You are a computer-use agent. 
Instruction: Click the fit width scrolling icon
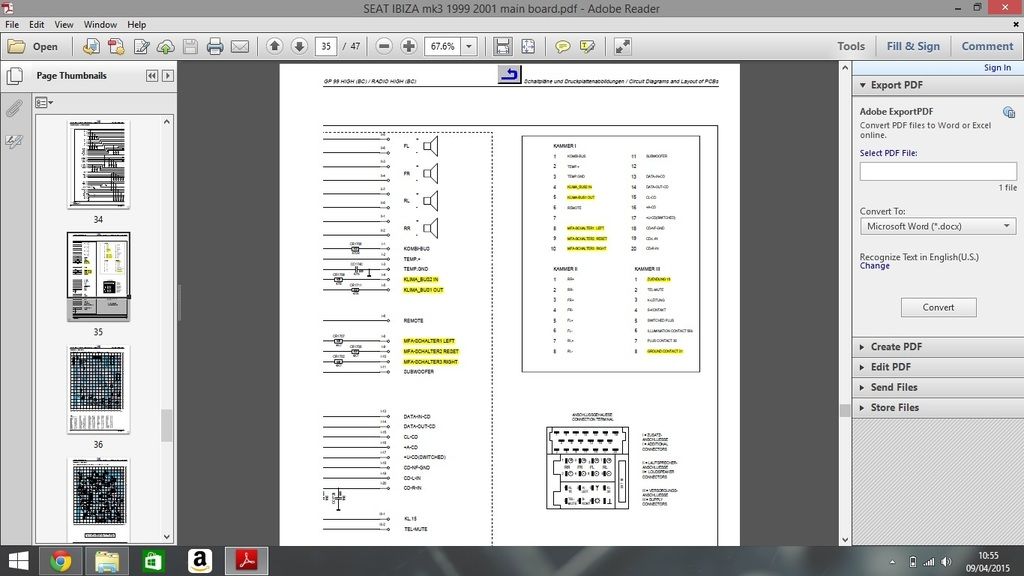click(x=502, y=46)
